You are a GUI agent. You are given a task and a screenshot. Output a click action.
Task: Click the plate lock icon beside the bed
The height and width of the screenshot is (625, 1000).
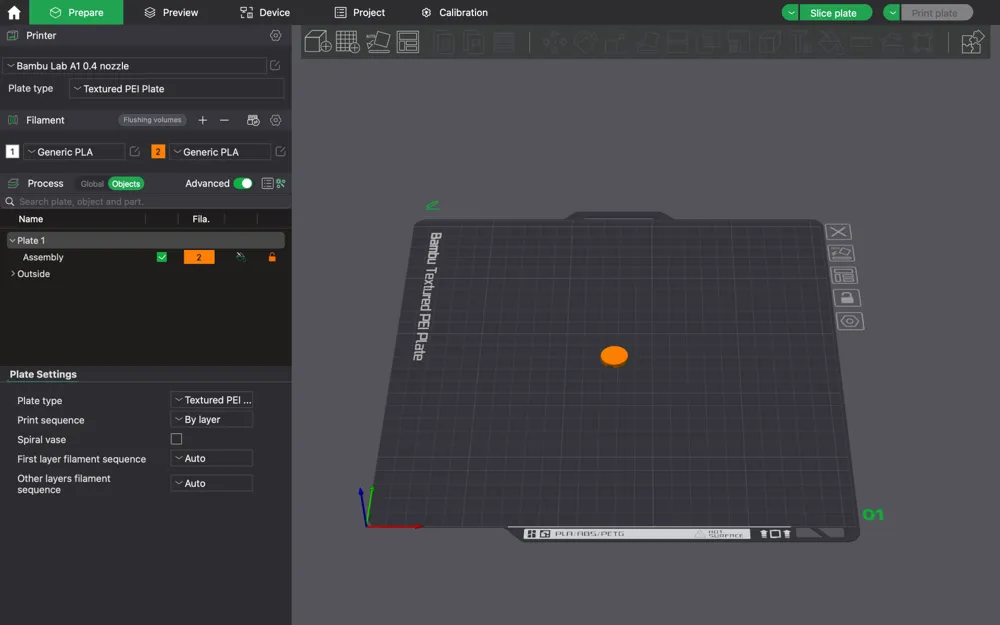pos(845,298)
